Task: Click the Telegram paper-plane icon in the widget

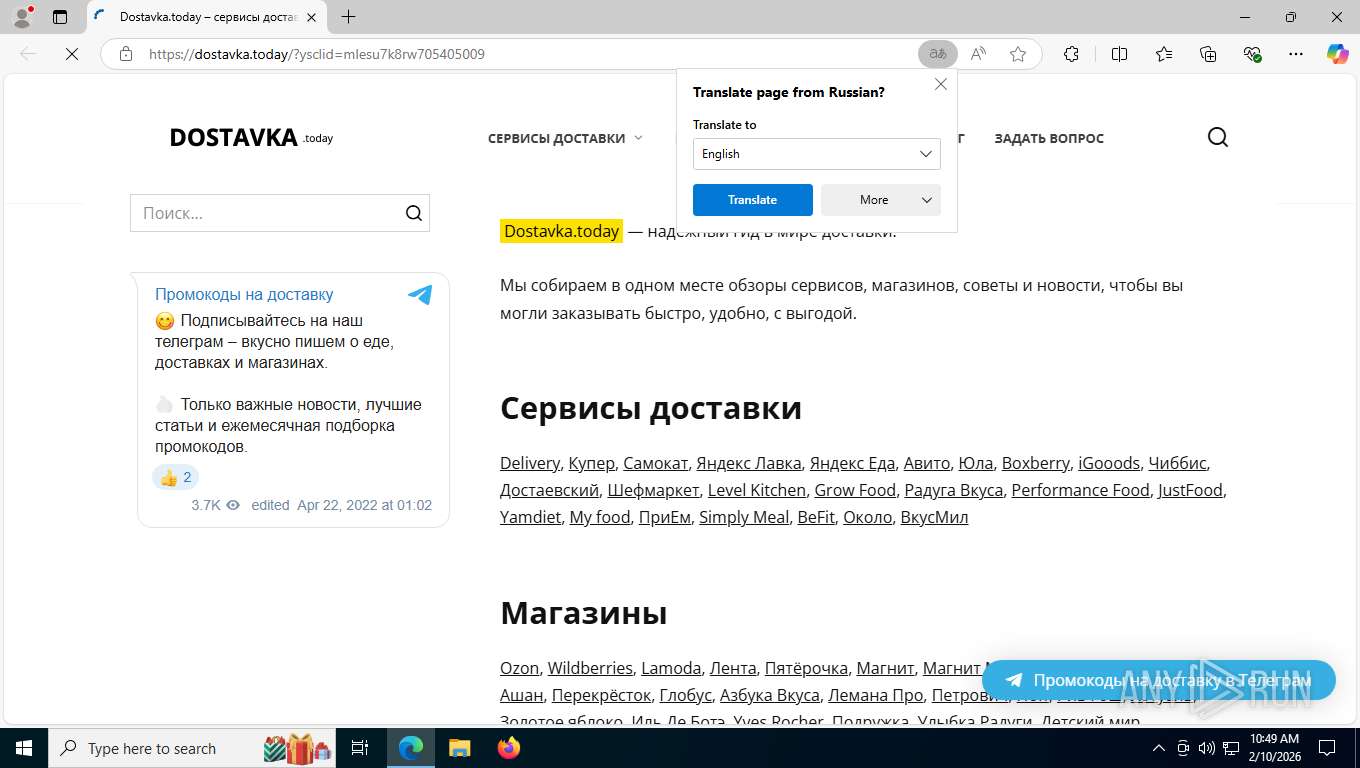Action: 420,295
